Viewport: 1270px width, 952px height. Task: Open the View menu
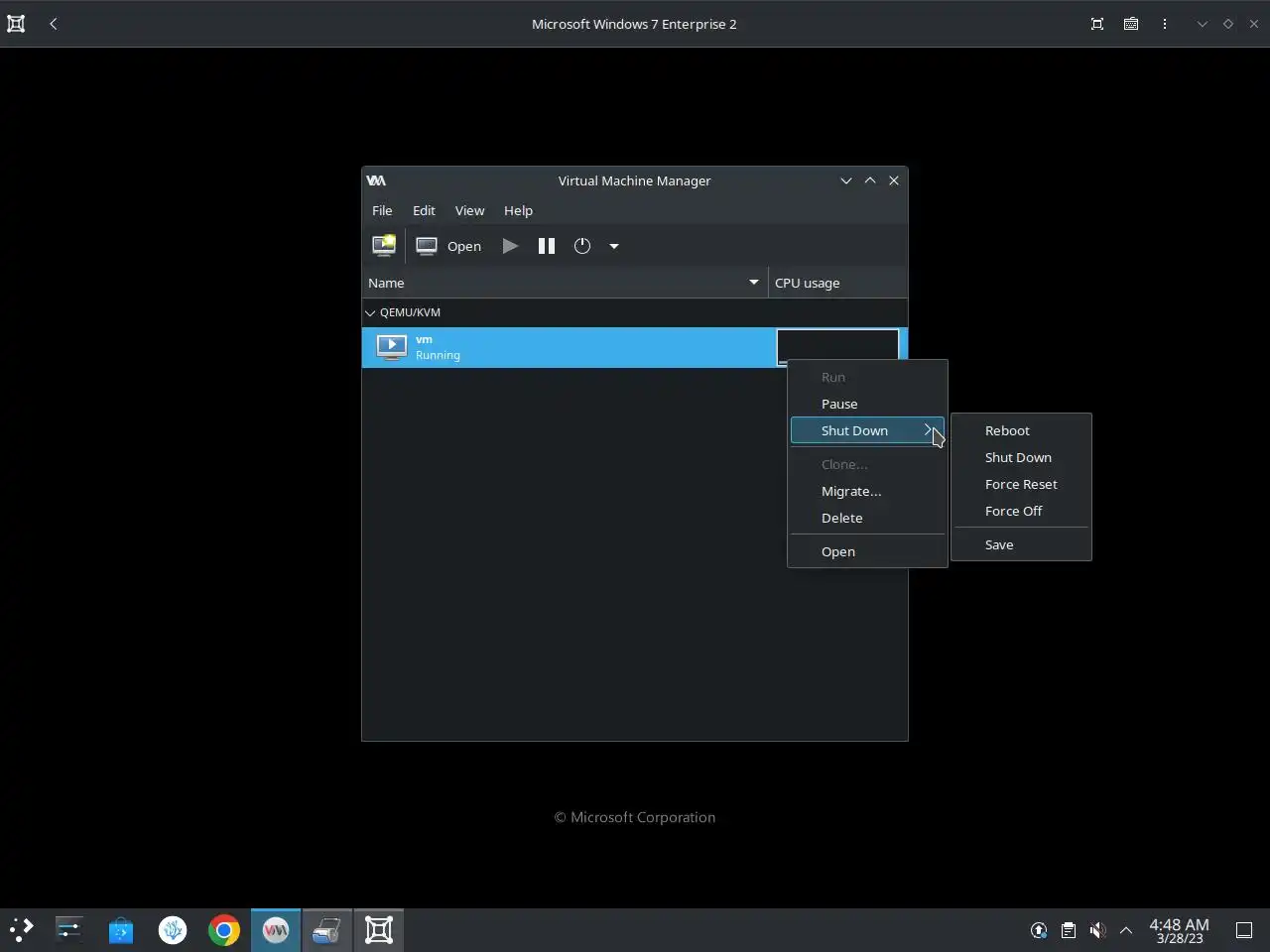469,210
